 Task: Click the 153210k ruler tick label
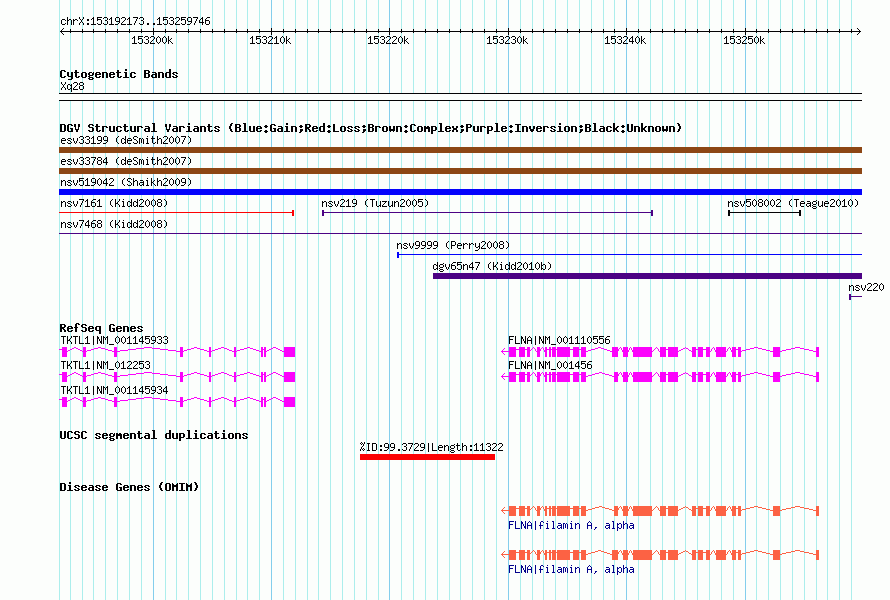(x=270, y=40)
